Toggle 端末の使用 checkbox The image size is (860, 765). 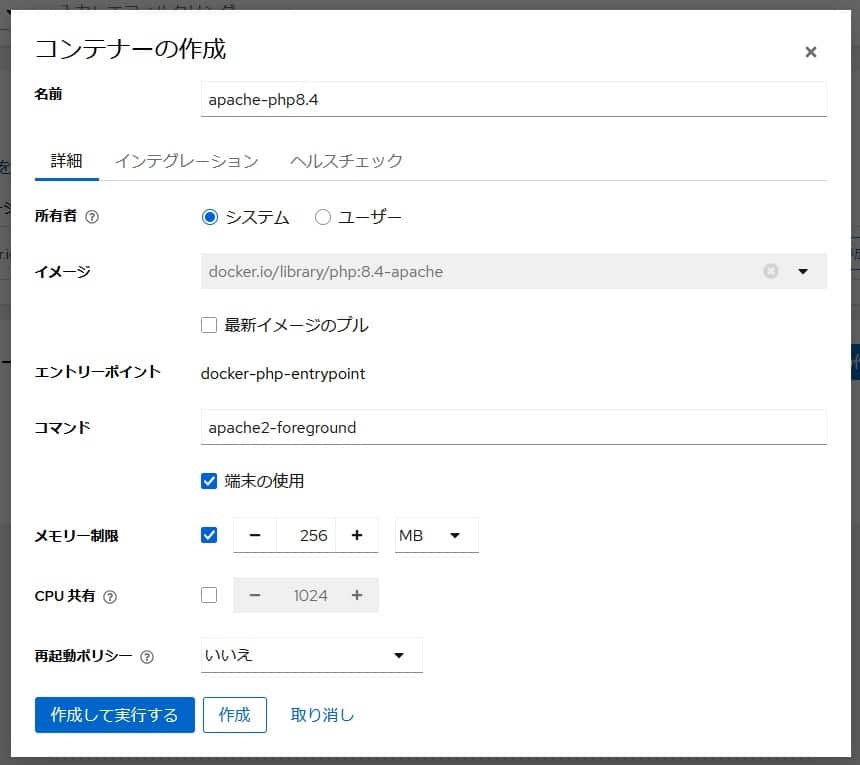(x=208, y=481)
